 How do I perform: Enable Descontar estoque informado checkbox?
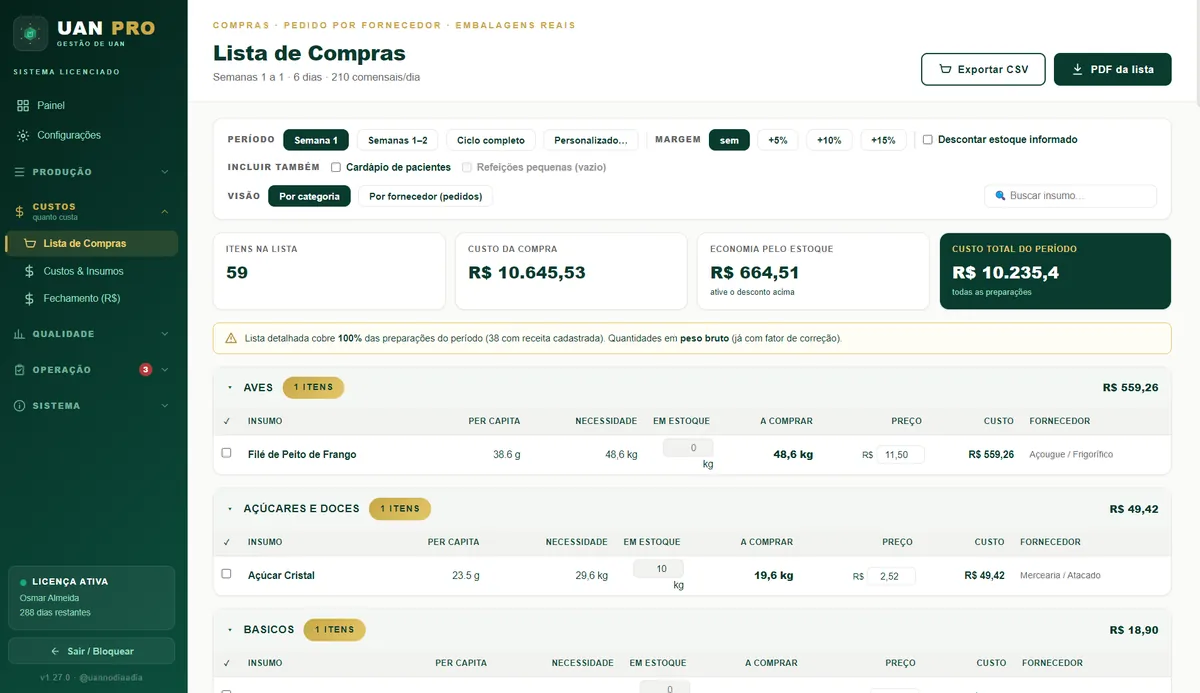(928, 140)
